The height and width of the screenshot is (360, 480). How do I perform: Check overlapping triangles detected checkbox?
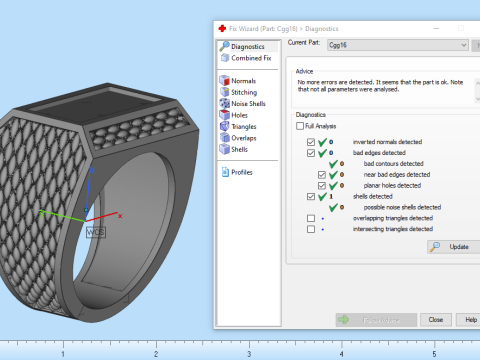coord(311,218)
